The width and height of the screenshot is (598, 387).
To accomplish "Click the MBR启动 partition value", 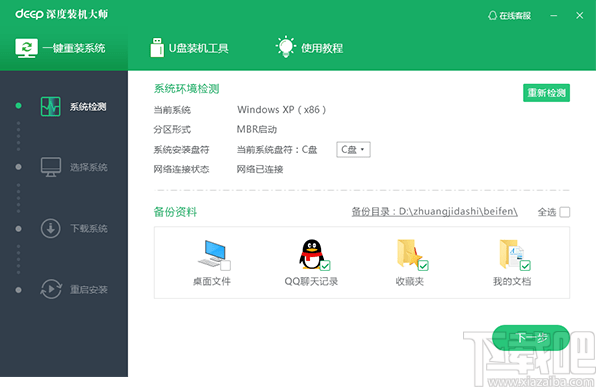I will [x=257, y=130].
